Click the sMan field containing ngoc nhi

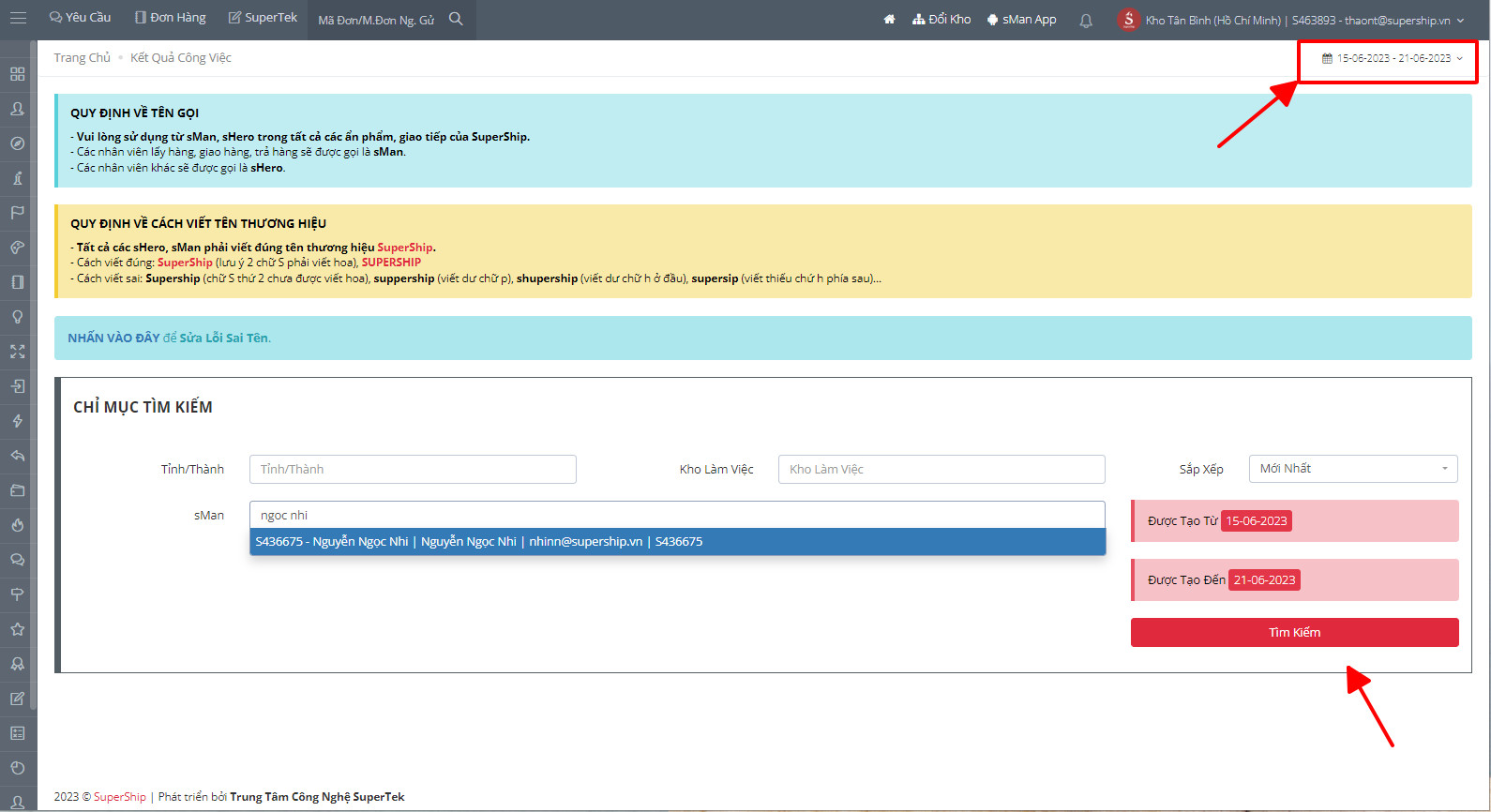click(x=677, y=515)
